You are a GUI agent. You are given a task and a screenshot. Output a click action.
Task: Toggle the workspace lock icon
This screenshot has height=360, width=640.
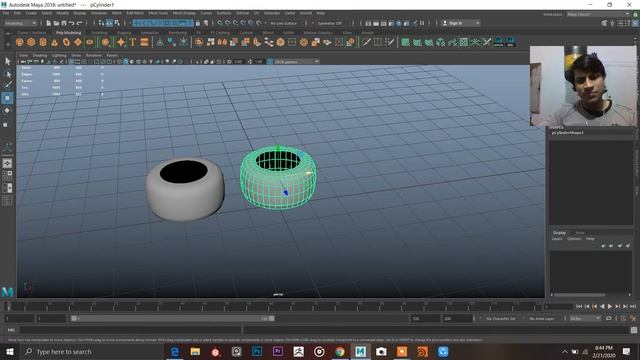point(636,14)
